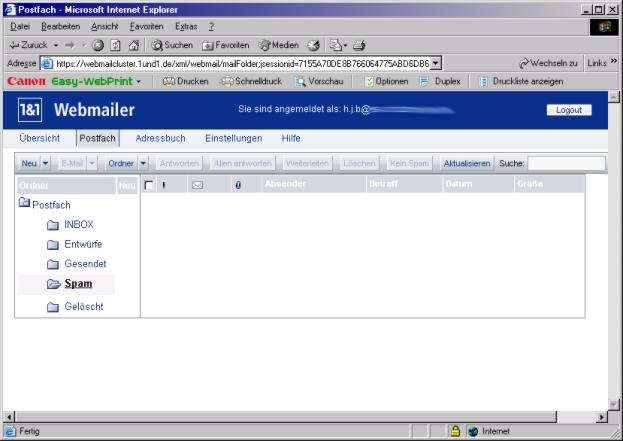Switch to the Adressbuch tab
Screen dimensions: 623x441
coord(160,138)
